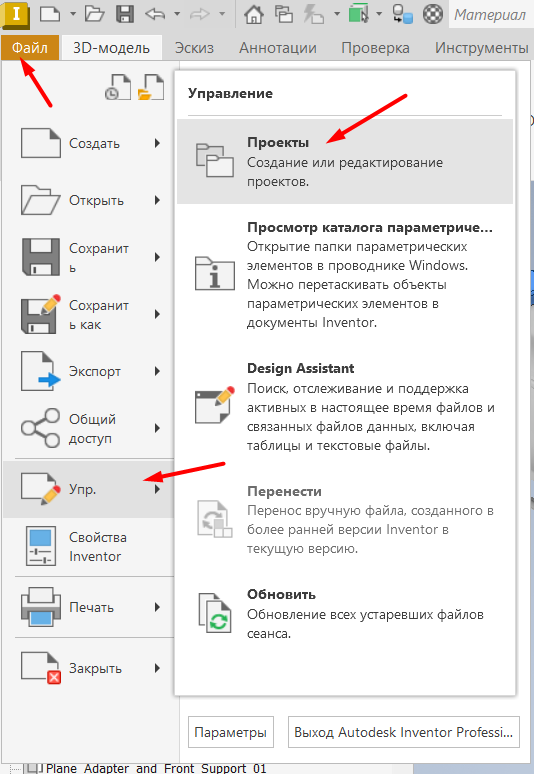Expand the Закрыть submenu arrow
Screen dimensions: 534x774
click(x=157, y=668)
